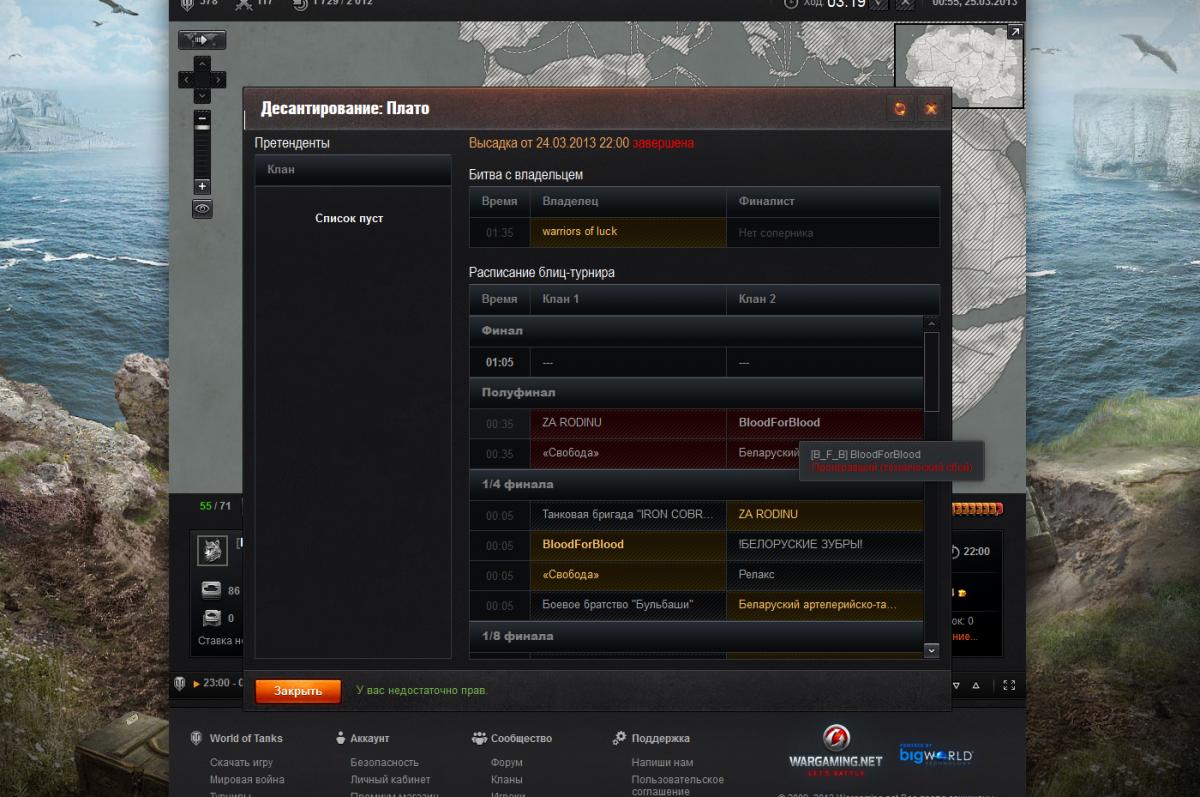The width and height of the screenshot is (1200, 797).
Task: Expand the minimap with the arrow icon
Action: tap(1014, 33)
